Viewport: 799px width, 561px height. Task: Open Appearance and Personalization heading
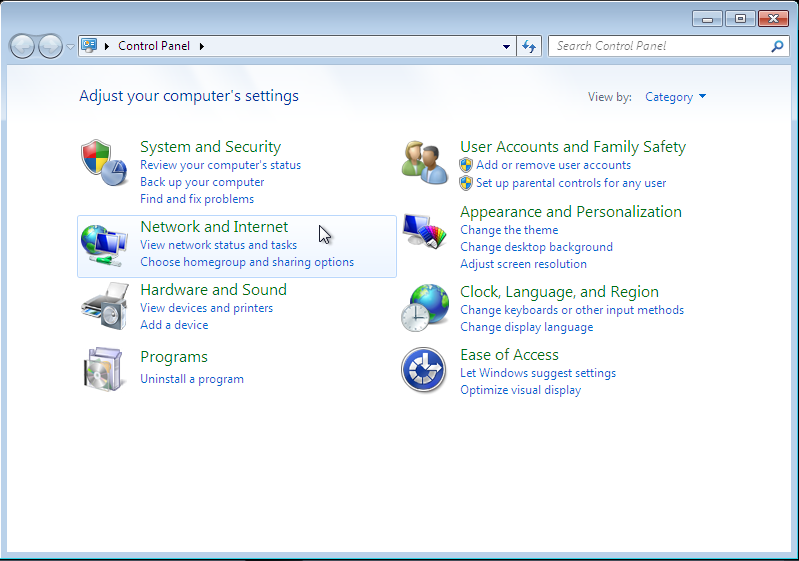coord(571,212)
